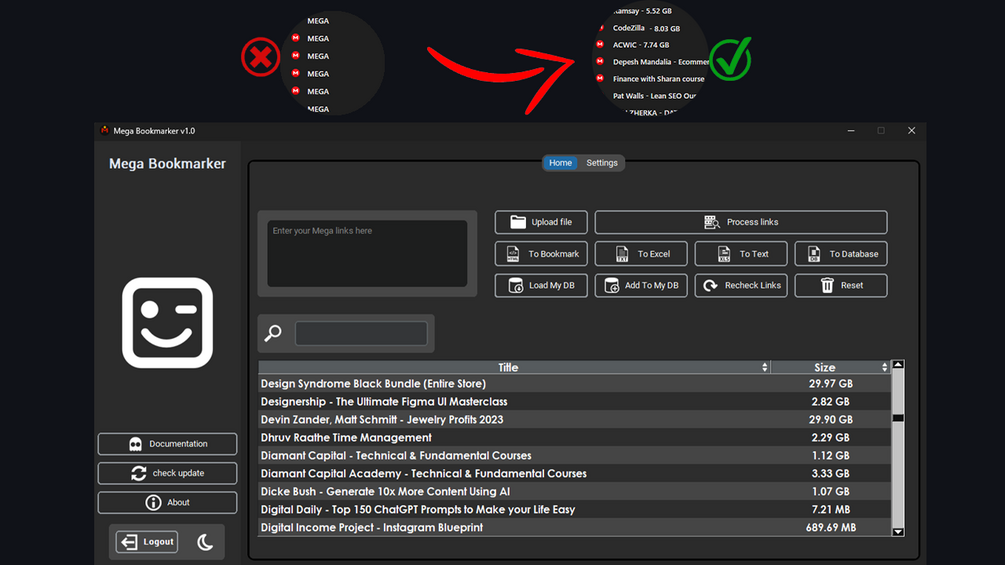
Task: Click the 2.29 GB size cell
Action: (x=831, y=438)
